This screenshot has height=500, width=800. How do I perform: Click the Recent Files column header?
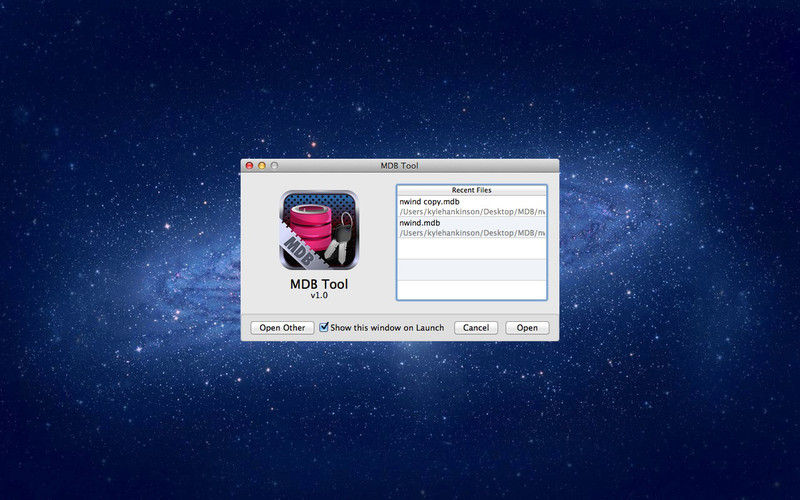(x=471, y=189)
